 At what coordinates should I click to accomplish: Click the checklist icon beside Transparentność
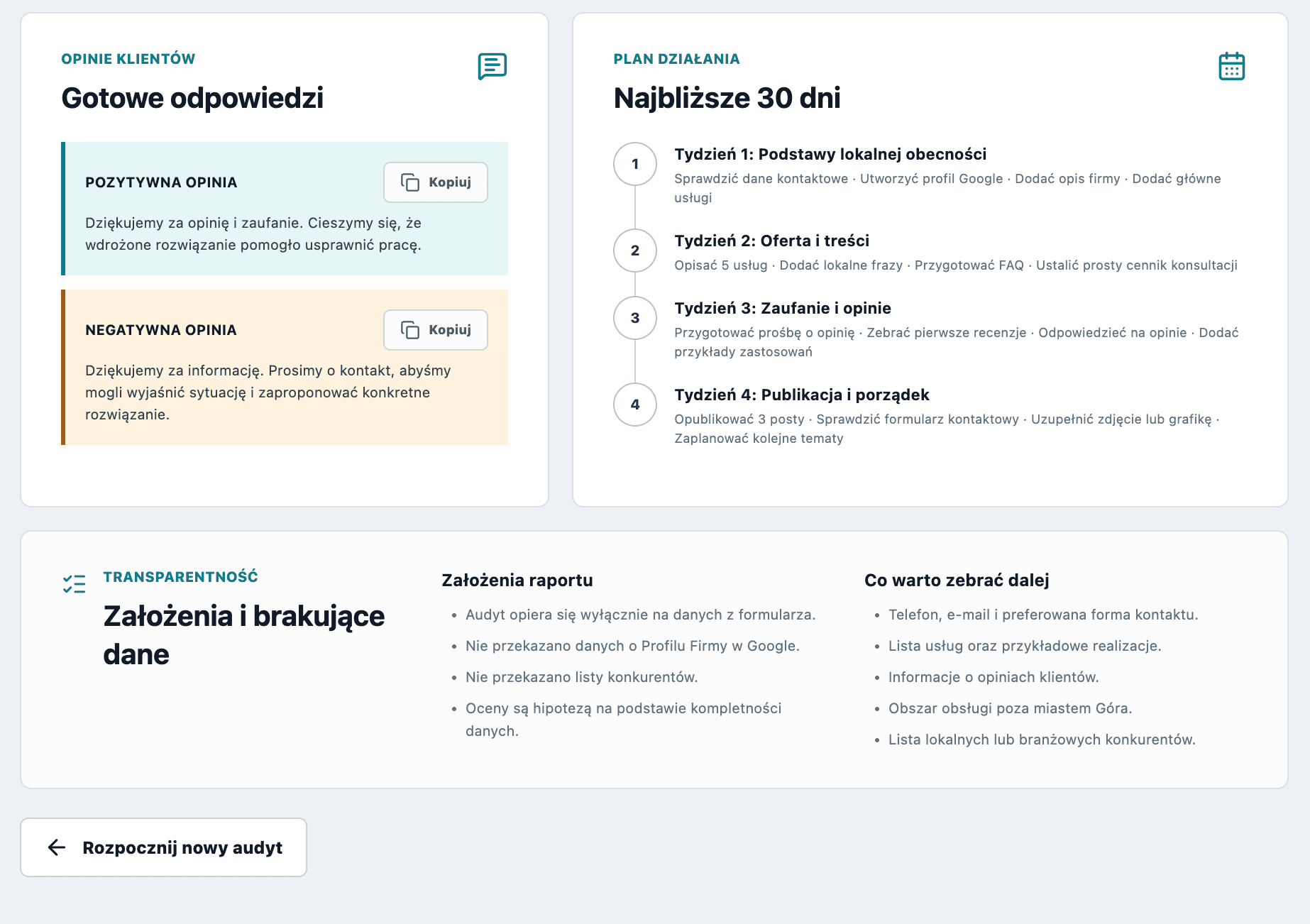coord(74,584)
